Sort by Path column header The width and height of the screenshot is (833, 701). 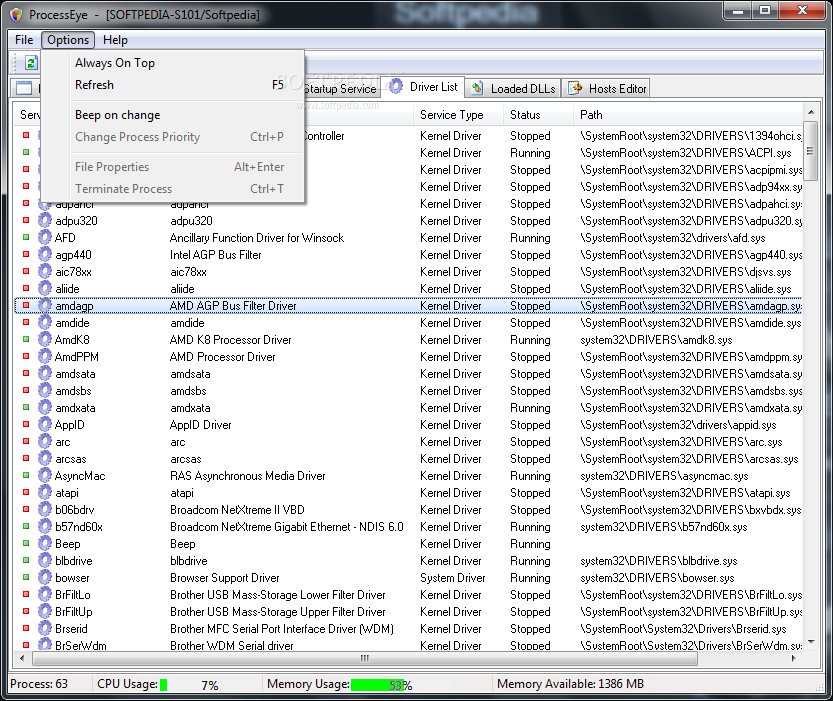687,115
